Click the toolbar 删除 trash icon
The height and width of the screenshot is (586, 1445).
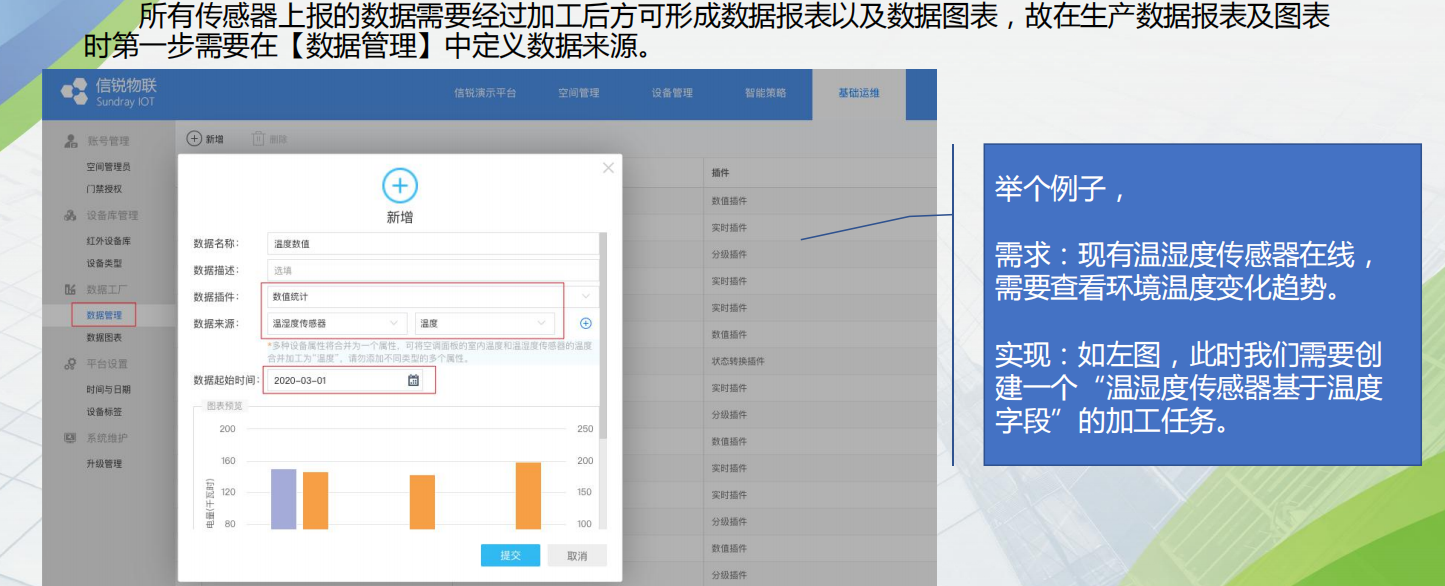click(x=258, y=139)
